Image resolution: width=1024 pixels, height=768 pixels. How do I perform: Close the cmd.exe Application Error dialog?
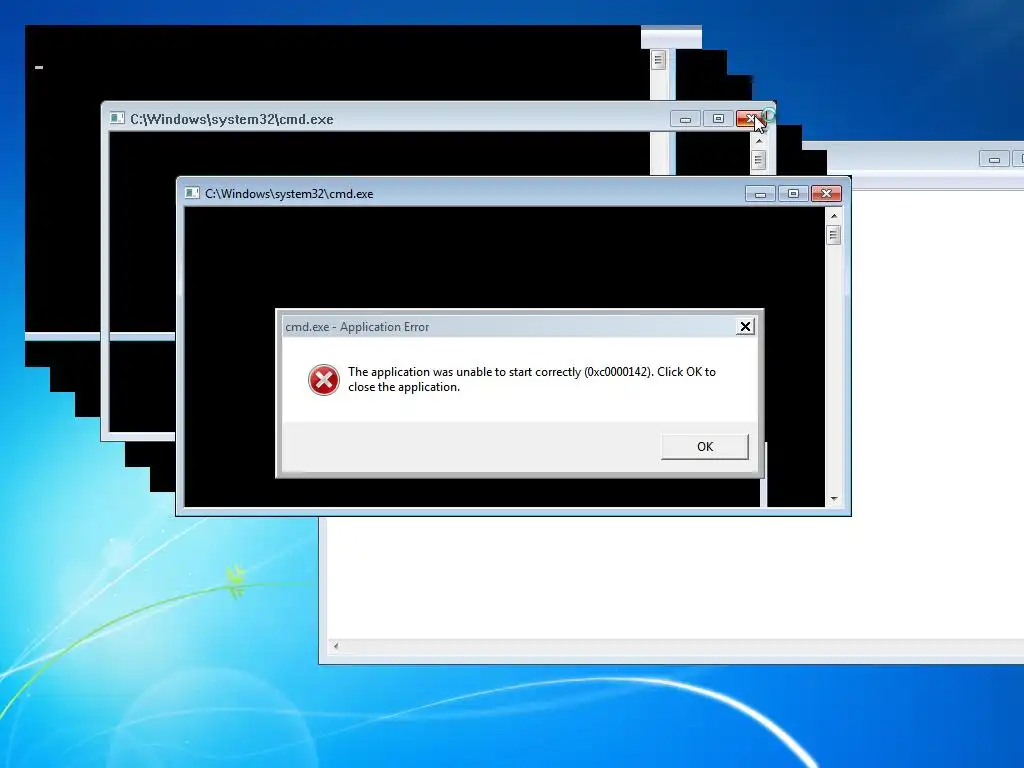point(745,327)
